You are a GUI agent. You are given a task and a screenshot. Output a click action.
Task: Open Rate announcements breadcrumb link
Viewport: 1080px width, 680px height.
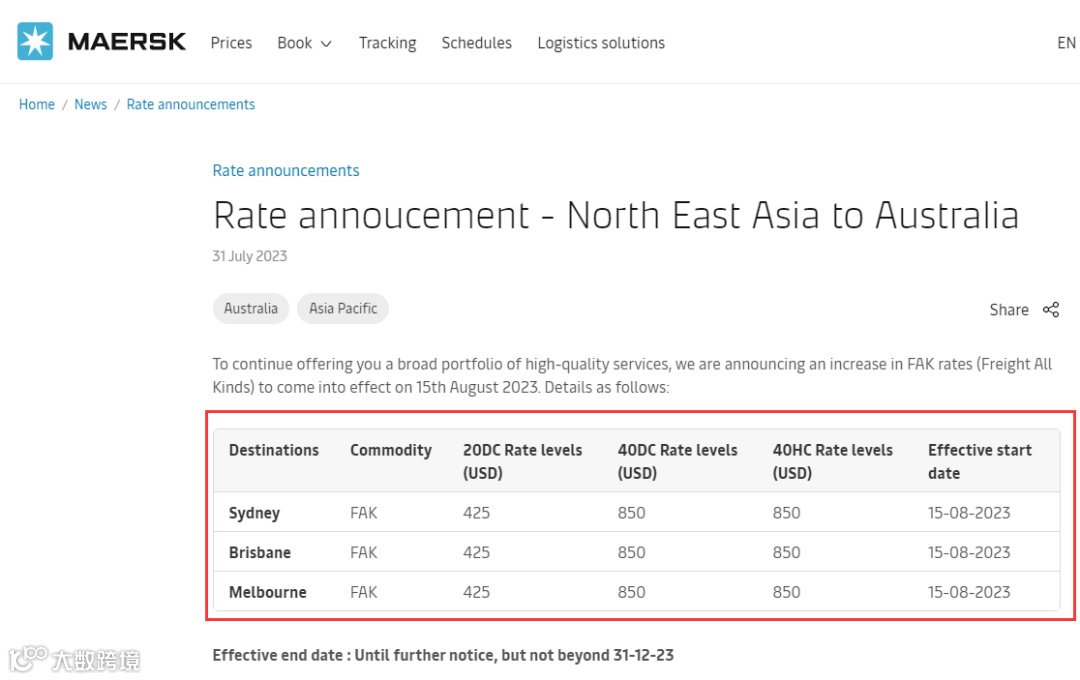(x=190, y=104)
